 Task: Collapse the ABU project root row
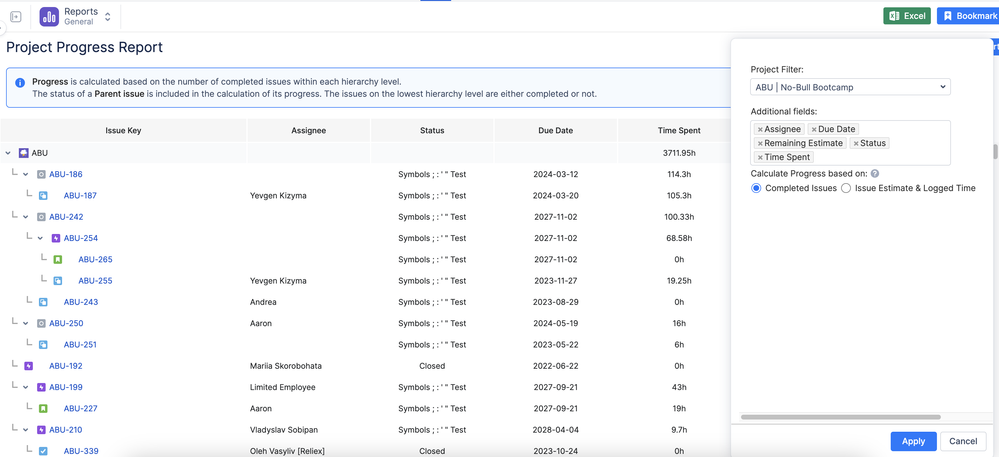9,153
